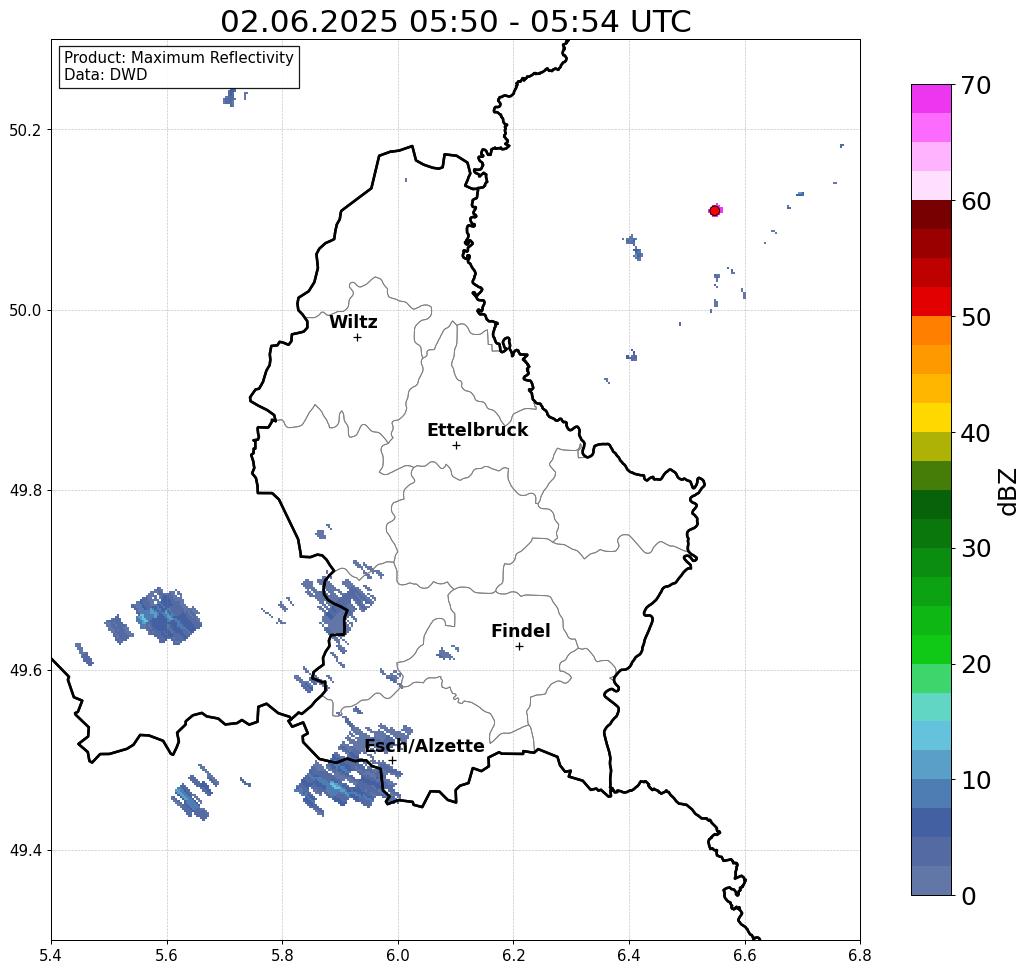Click the plus marker below Findel
Viewport: 1029px width, 973px height.
(x=519, y=647)
